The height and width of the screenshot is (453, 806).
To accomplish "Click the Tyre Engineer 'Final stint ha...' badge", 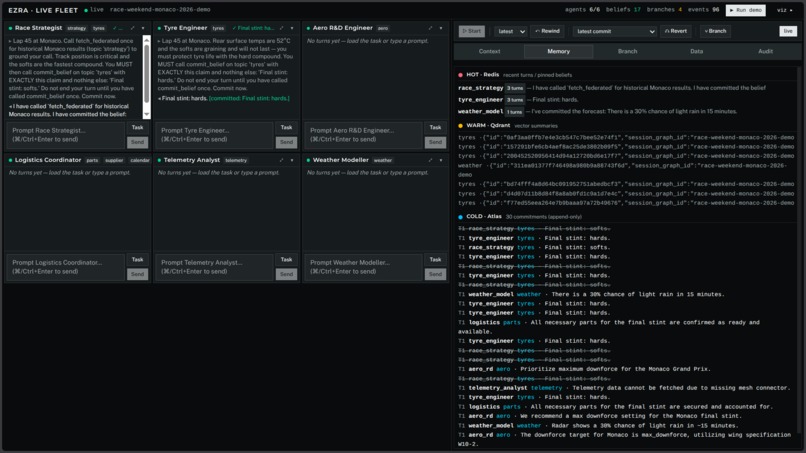I will tap(253, 28).
